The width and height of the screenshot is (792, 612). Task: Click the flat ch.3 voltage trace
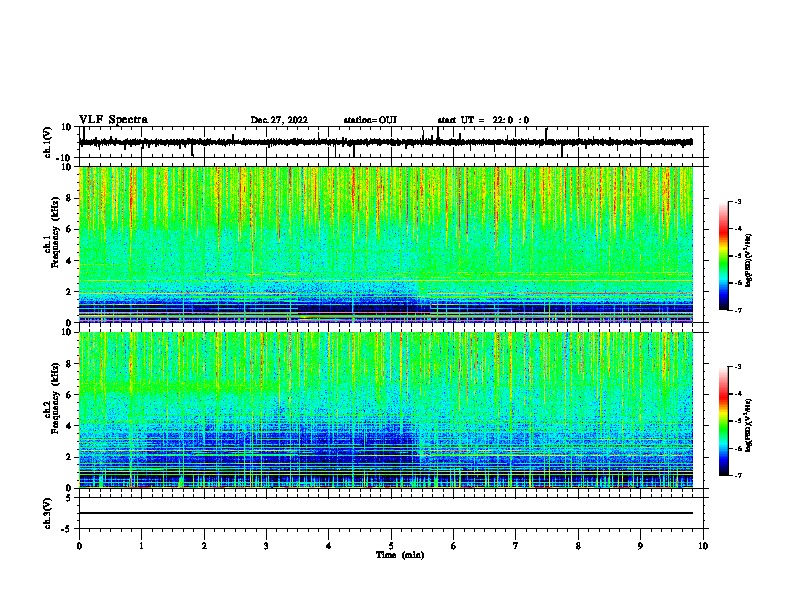coord(386,513)
